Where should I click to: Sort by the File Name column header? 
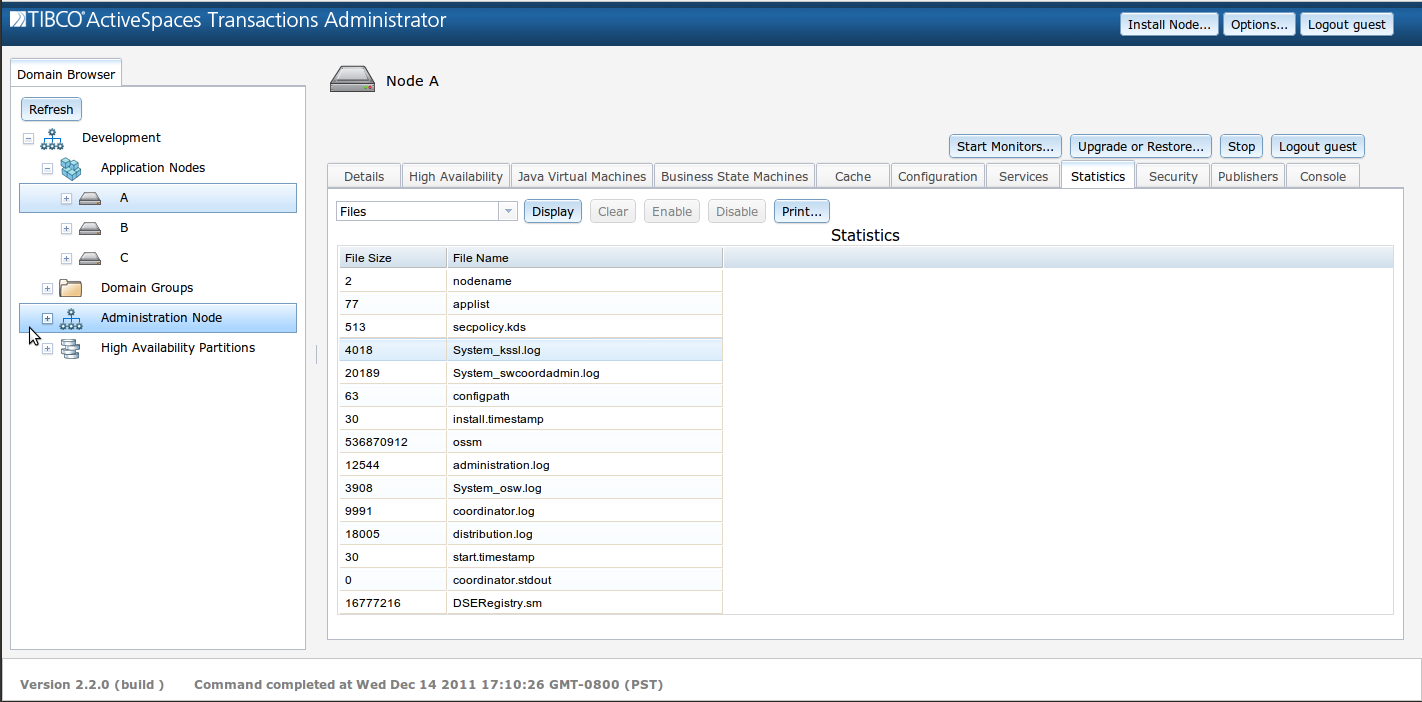[x=584, y=258]
